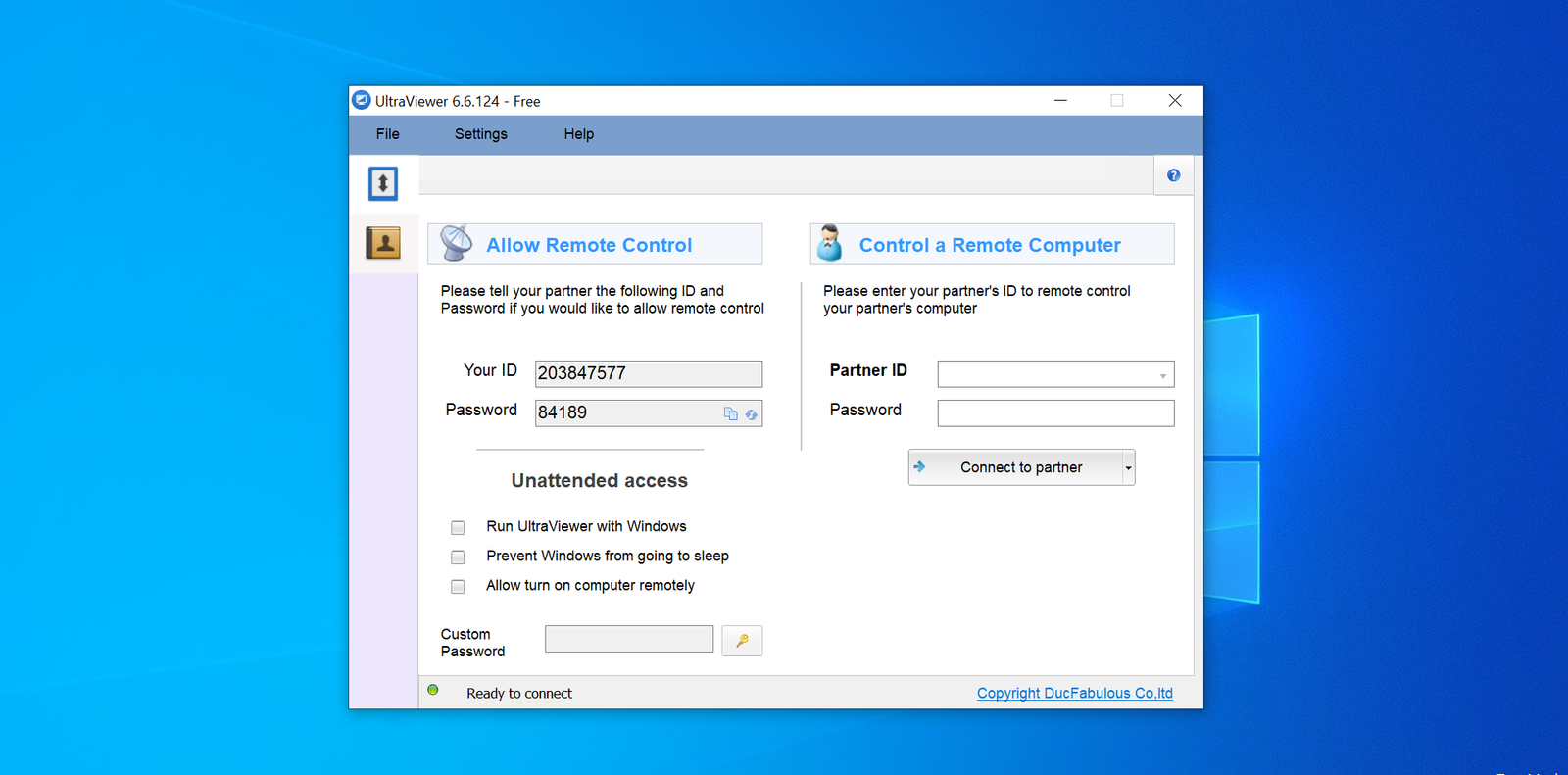Click the Your ID field

[648, 373]
